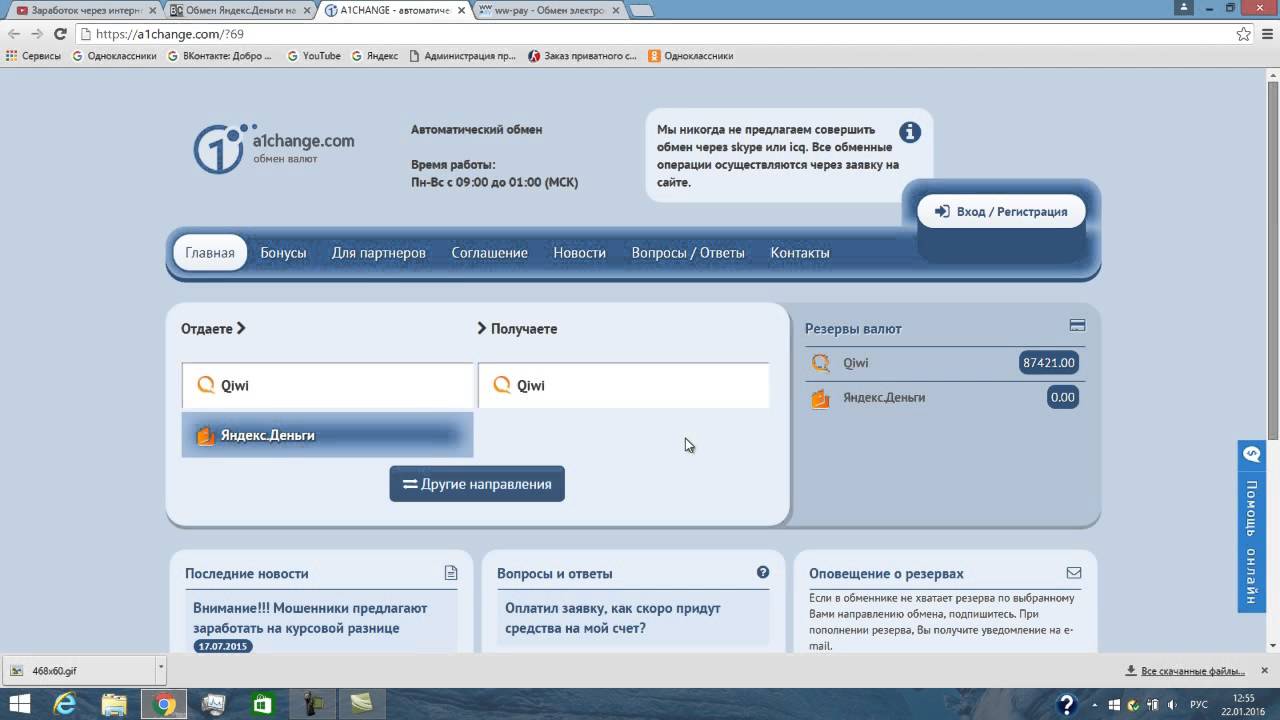This screenshot has width=1280, height=720.
Task: Select Qiwi in the Получаете column
Action: pos(623,386)
